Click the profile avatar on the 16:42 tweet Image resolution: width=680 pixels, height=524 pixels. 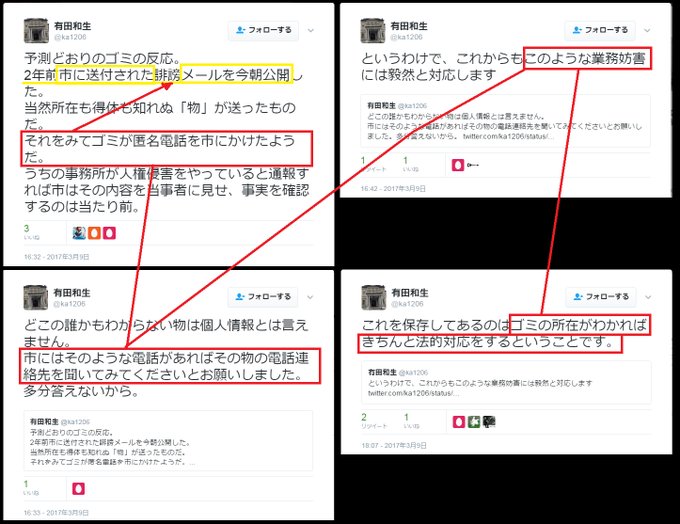point(373,31)
